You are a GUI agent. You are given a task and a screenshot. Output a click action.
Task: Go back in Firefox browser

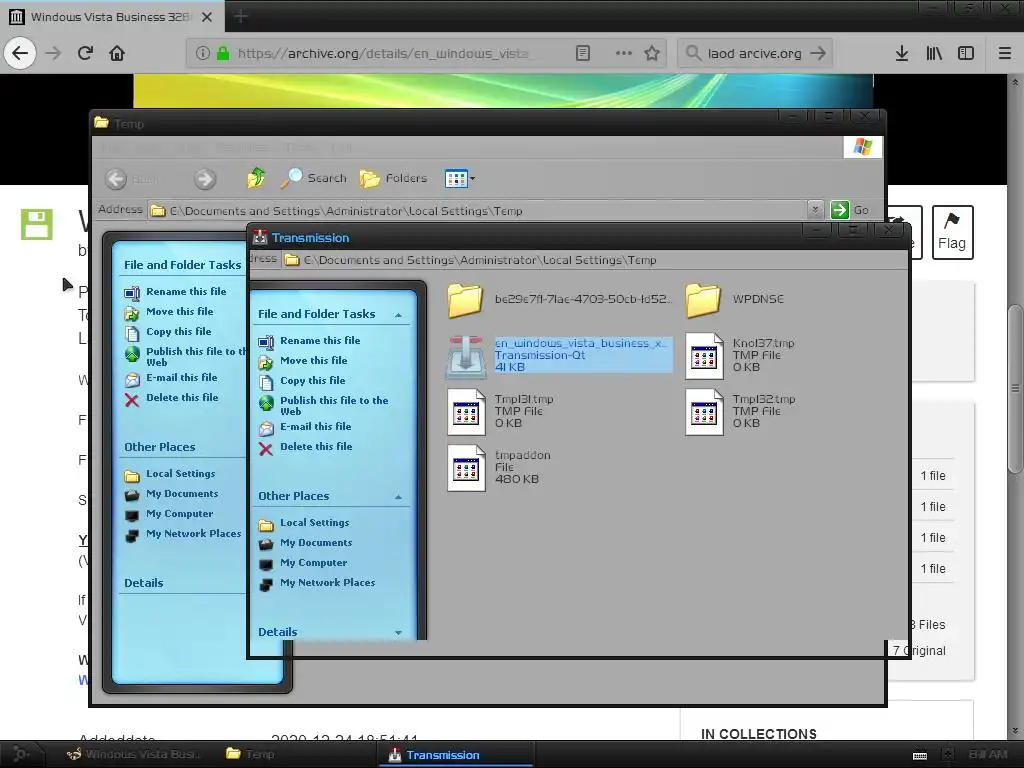tap(20, 53)
